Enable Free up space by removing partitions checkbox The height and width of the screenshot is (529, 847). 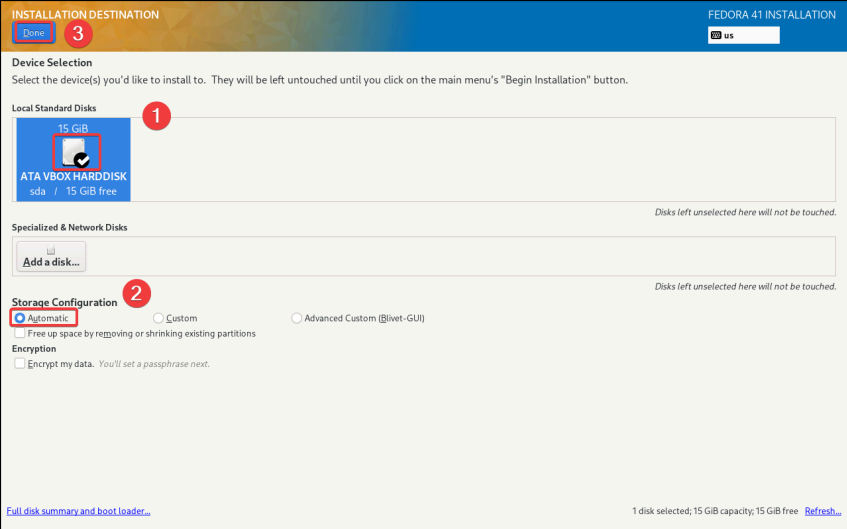pos(20,333)
